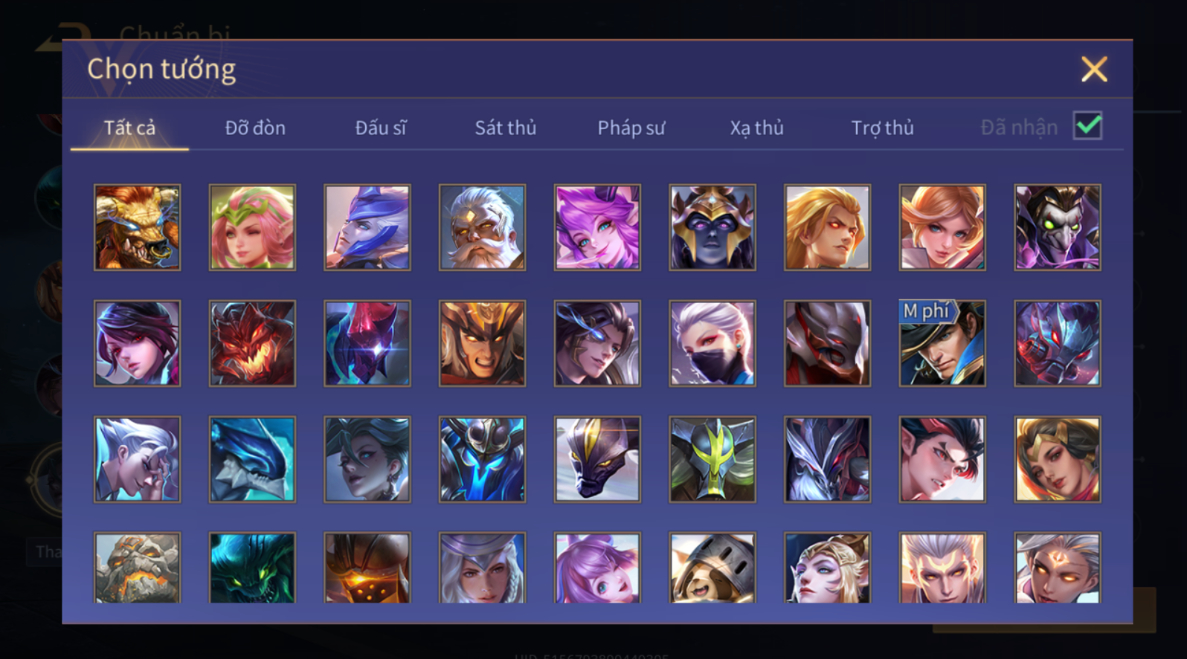1187x659 pixels.
Task: Open the Trợ thủ tab
Action: click(x=883, y=128)
